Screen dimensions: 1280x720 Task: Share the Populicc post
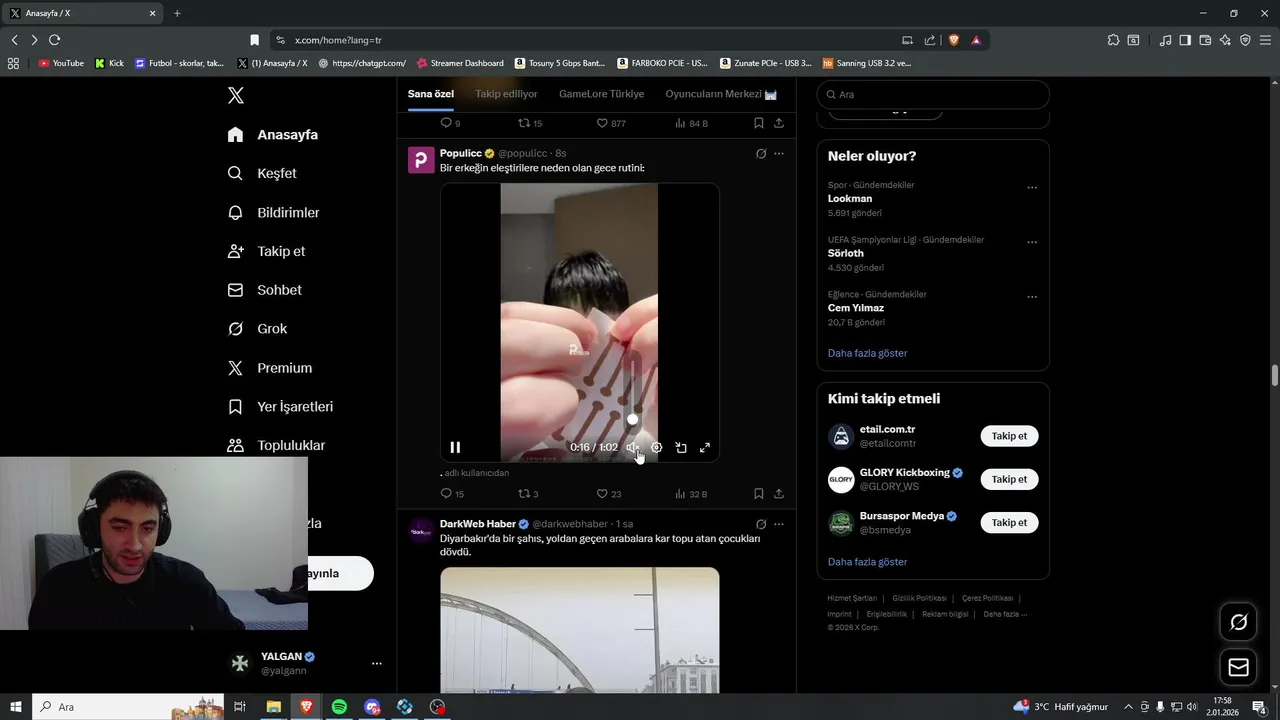(x=779, y=494)
